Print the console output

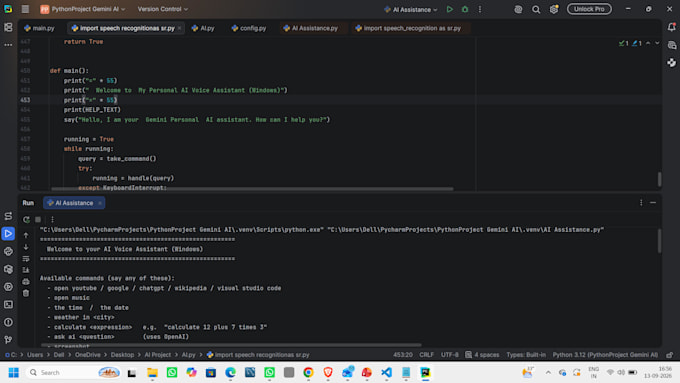(26, 282)
